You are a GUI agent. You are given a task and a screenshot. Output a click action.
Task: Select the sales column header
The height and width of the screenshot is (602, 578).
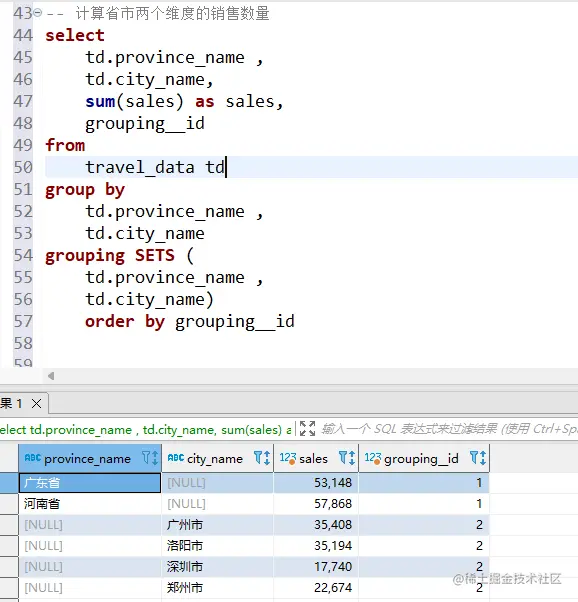(316, 458)
